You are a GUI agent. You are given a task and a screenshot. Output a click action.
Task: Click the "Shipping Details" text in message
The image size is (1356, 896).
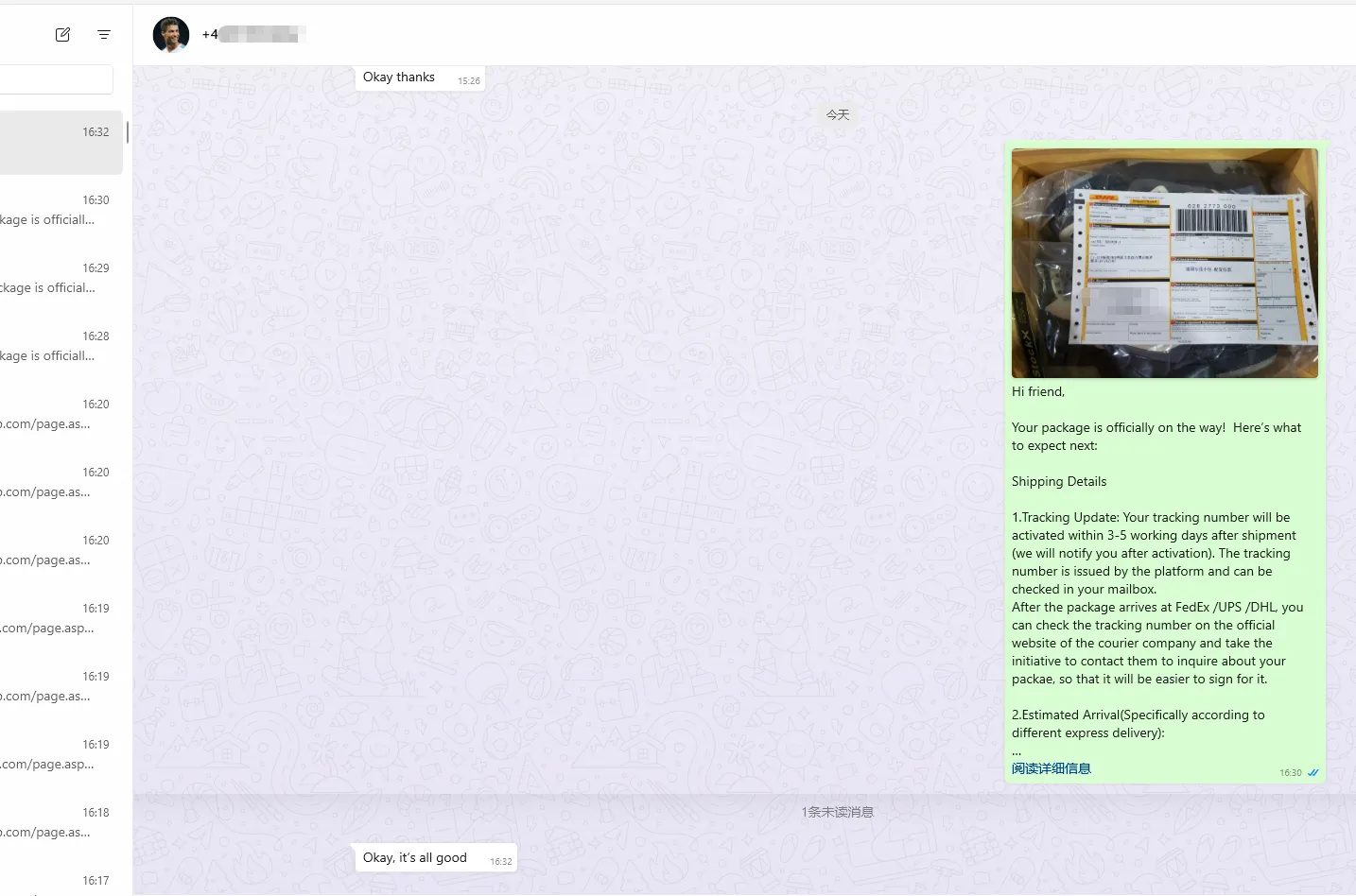[1058, 481]
